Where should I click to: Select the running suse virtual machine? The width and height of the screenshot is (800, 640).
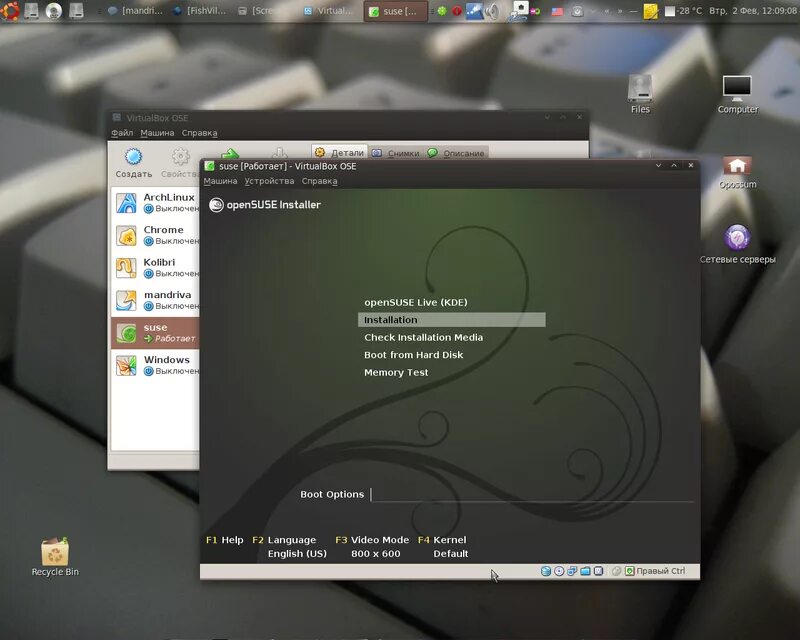pyautogui.click(x=155, y=333)
